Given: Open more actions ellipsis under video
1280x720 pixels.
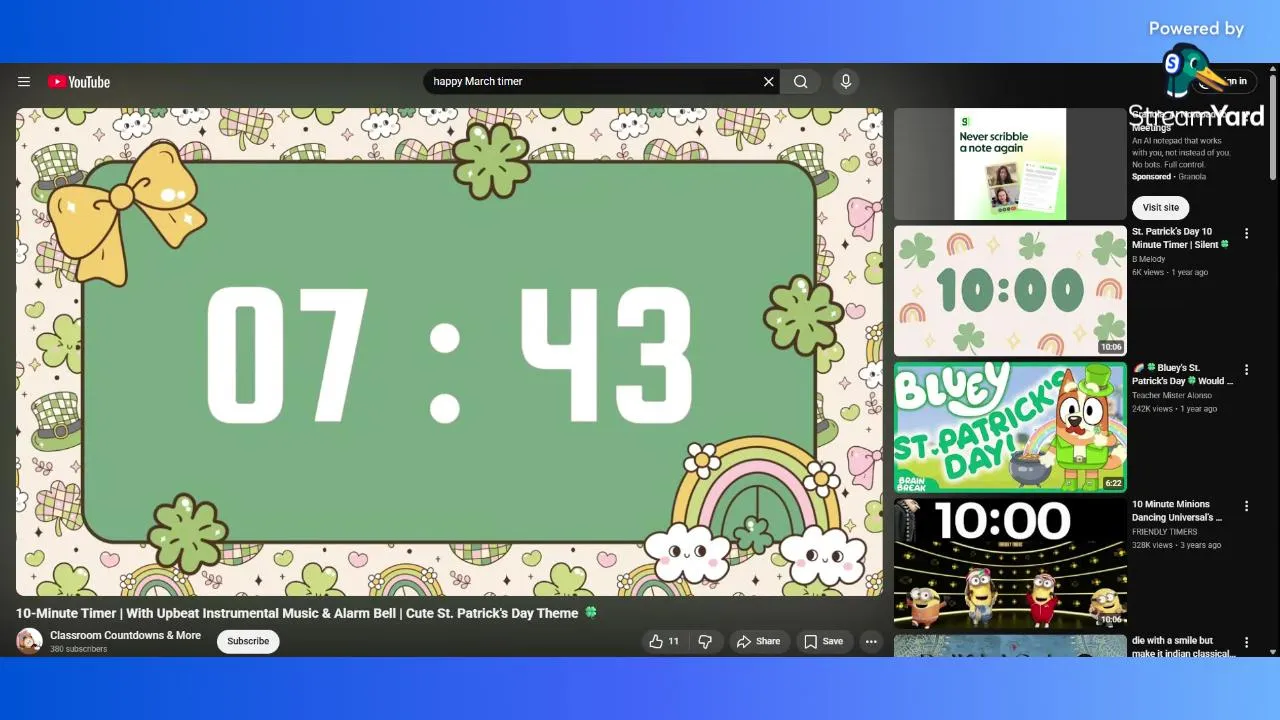Looking at the screenshot, I should tap(871, 642).
